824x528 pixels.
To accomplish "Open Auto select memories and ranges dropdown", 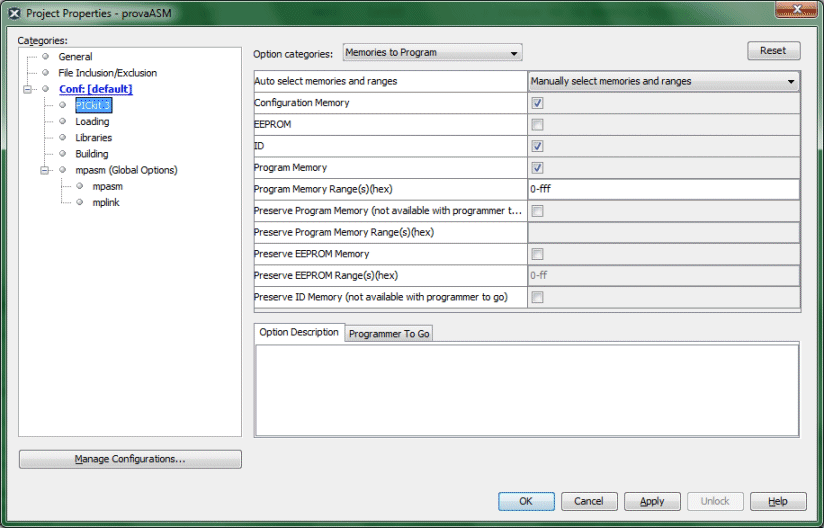I will [663, 81].
